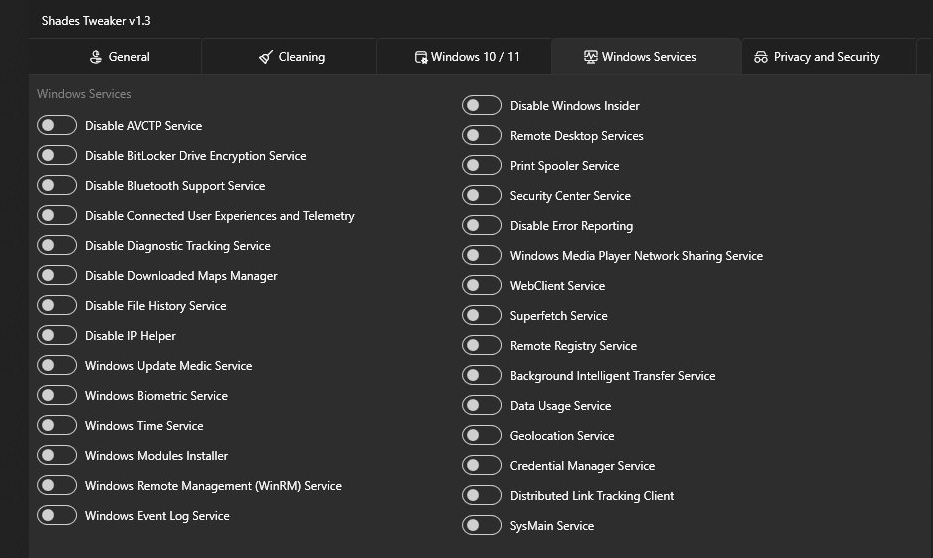Viewport: 933px width, 558px height.
Task: Toggle Windows Event Log Service switch
Action: 57,515
